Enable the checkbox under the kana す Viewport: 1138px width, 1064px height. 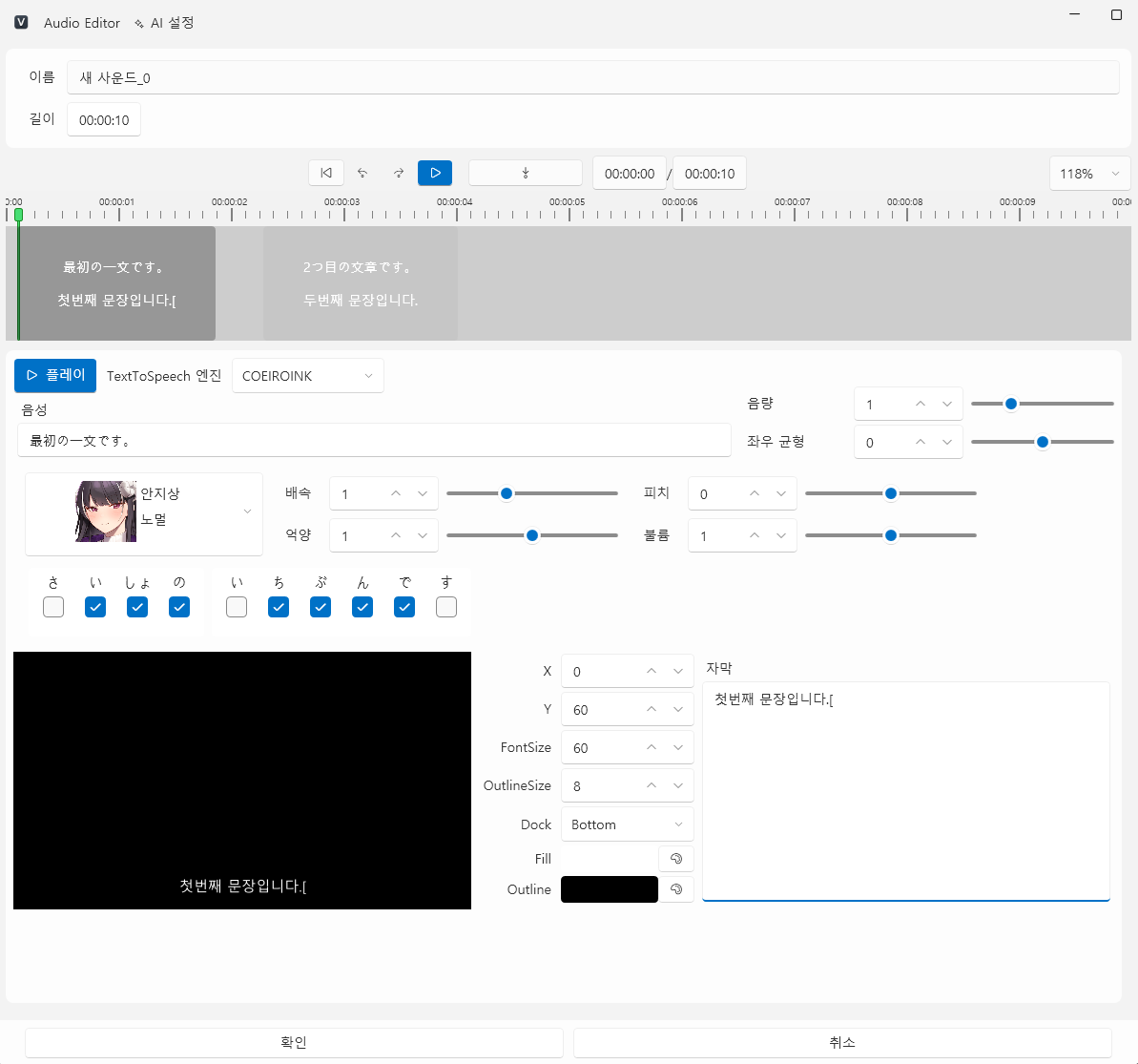tap(445, 607)
